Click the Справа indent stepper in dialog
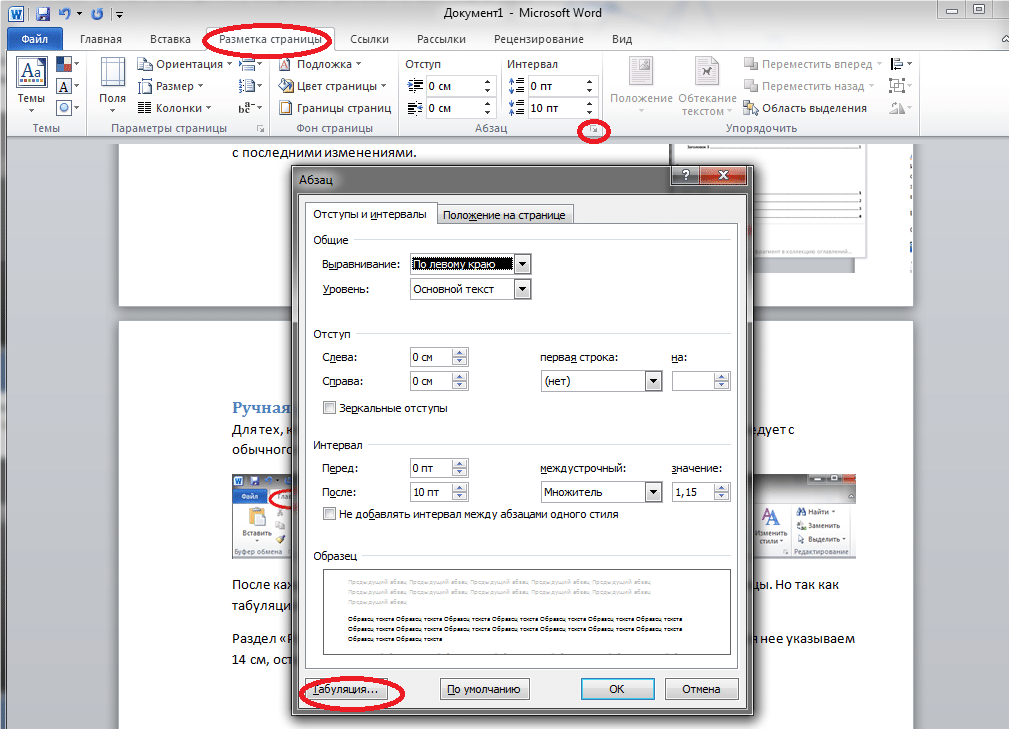The image size is (1009, 729). click(x=459, y=381)
